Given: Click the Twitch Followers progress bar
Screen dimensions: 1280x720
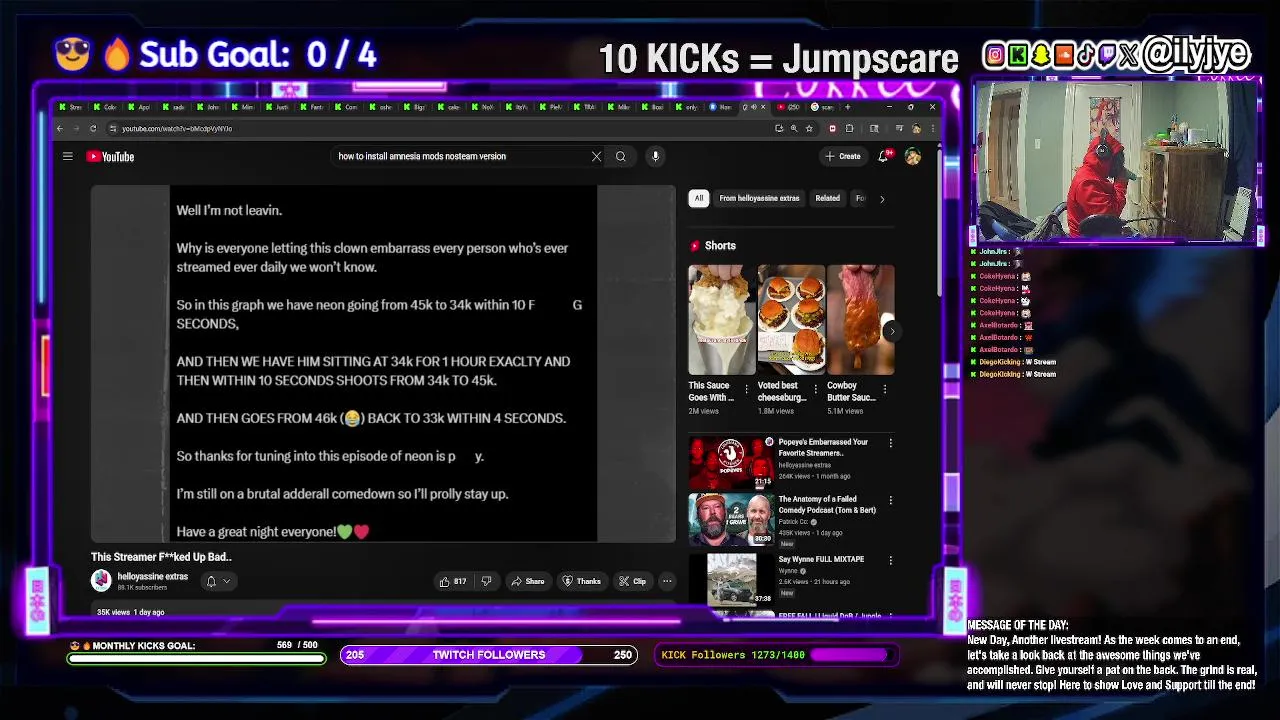Looking at the screenshot, I should 489,655.
